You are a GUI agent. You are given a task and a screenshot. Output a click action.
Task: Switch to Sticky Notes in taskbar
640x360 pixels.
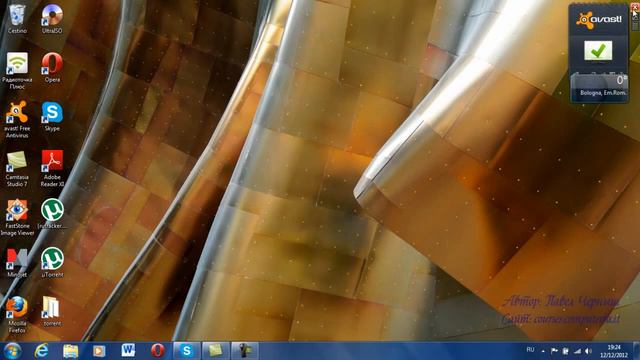[x=216, y=351]
